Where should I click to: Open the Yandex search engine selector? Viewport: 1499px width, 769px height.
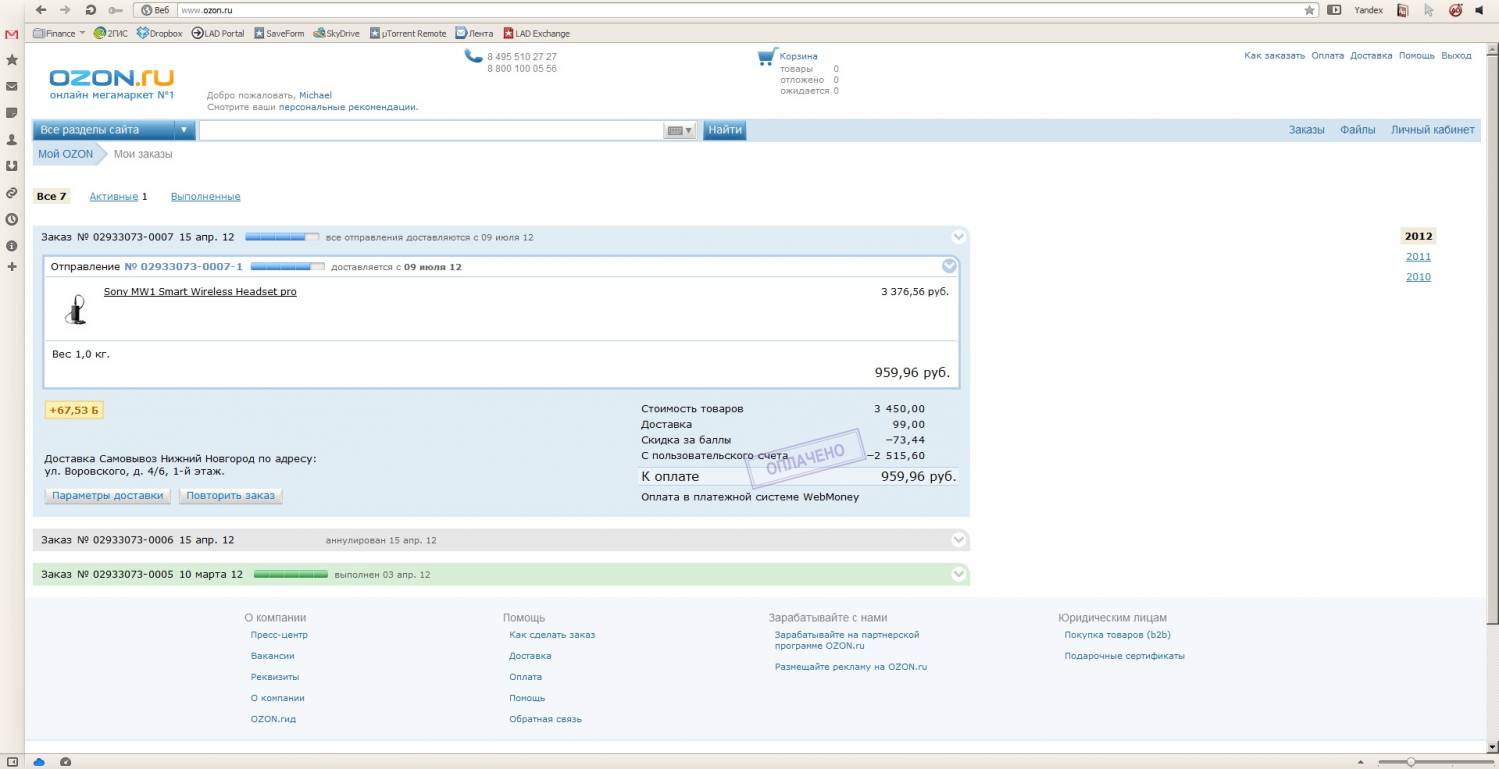[1368, 10]
